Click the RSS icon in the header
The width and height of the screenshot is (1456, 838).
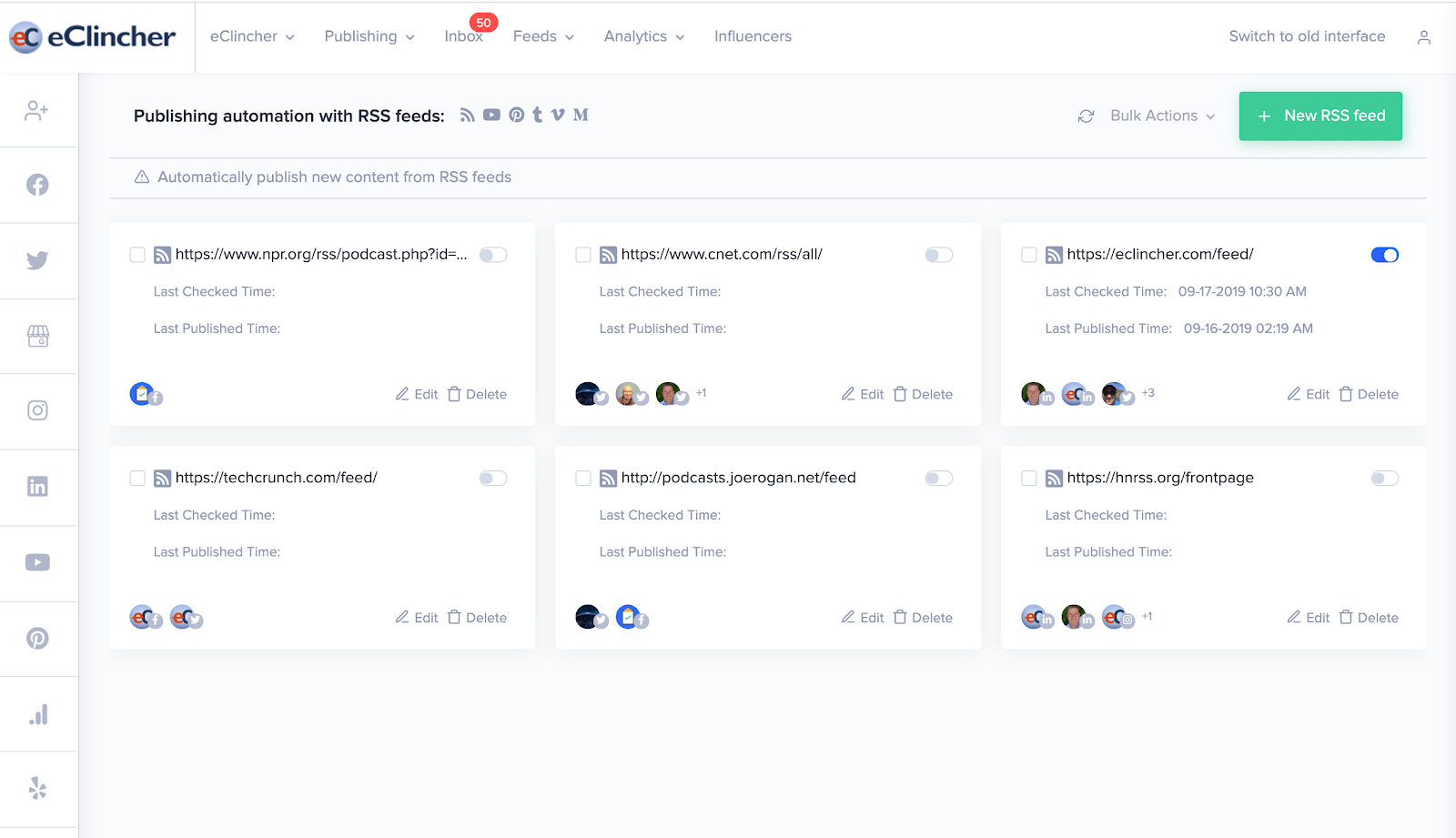(467, 115)
